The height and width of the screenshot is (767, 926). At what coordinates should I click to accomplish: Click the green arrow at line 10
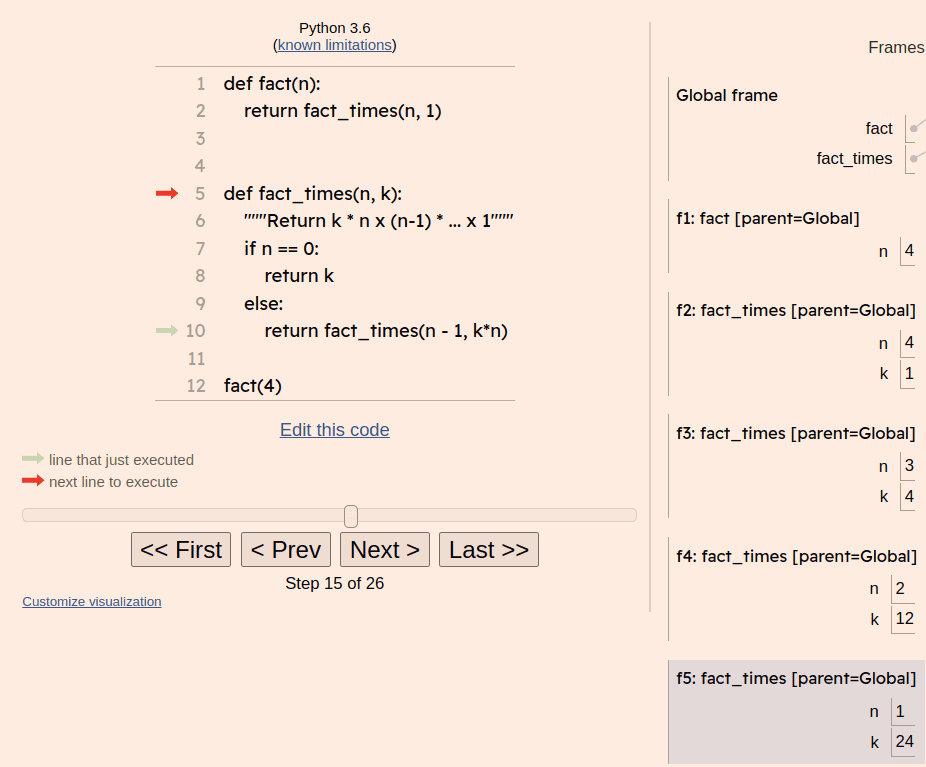167,330
